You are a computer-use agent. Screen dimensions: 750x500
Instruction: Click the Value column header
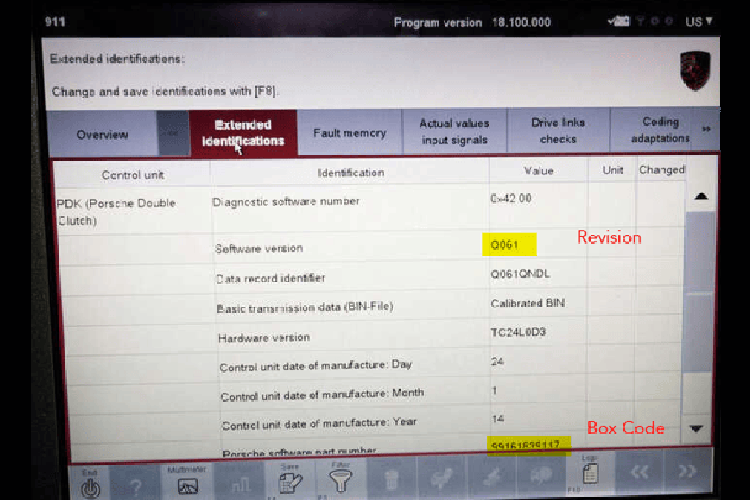coord(539,171)
